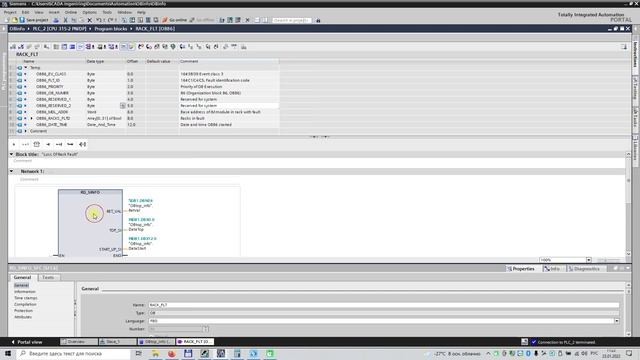Click the Print icon next to Save project
Viewport: 640px width, 360px height.
[56, 20]
